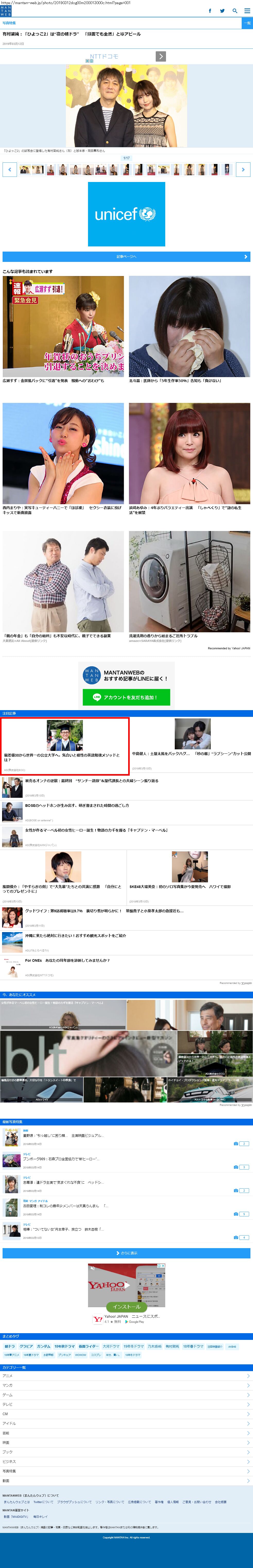The image size is (253, 1568).
Task: Select the グラビア tag
Action: click(26, 1346)
